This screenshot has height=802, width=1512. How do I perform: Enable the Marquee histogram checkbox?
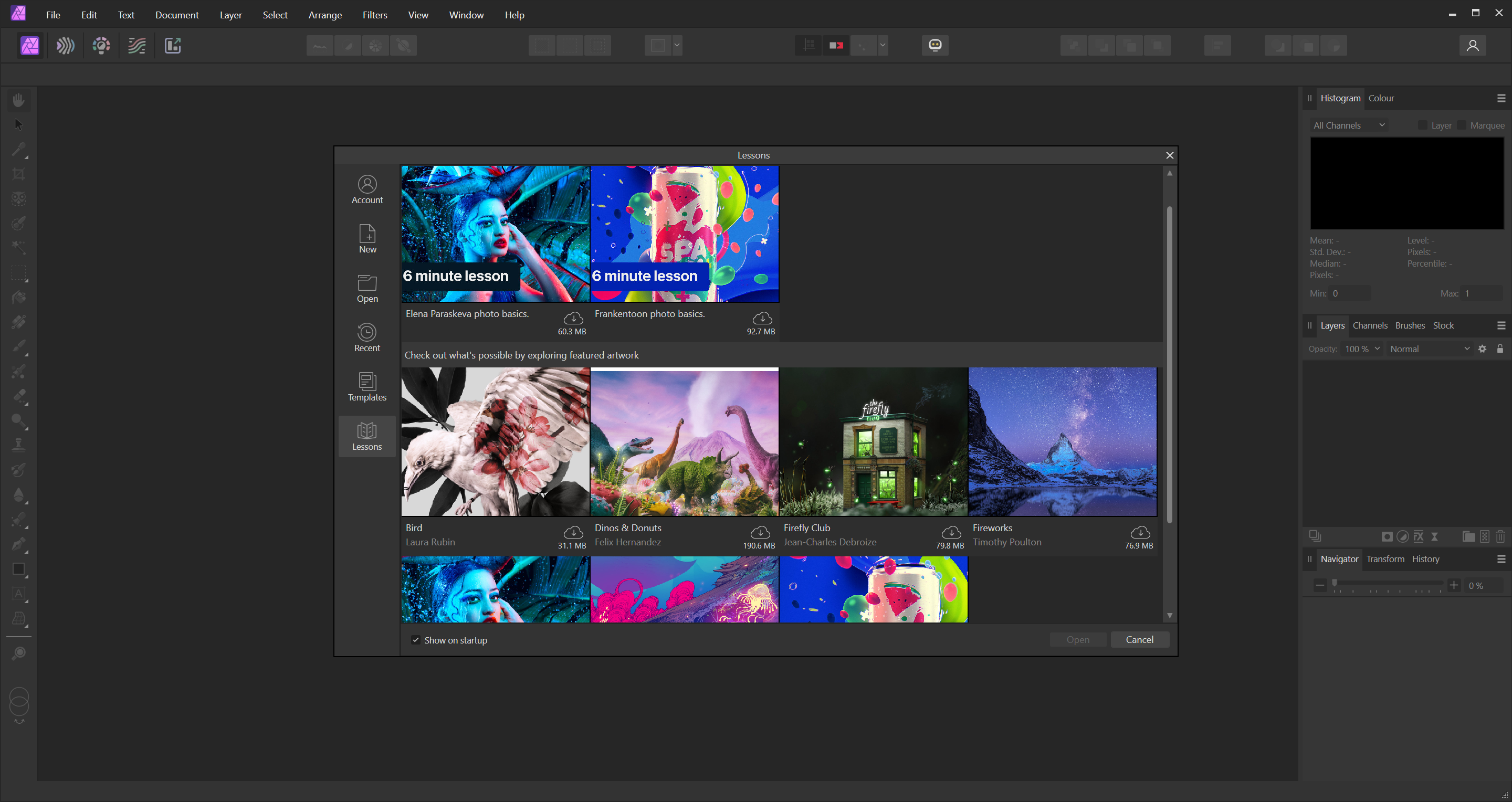[x=1462, y=125]
